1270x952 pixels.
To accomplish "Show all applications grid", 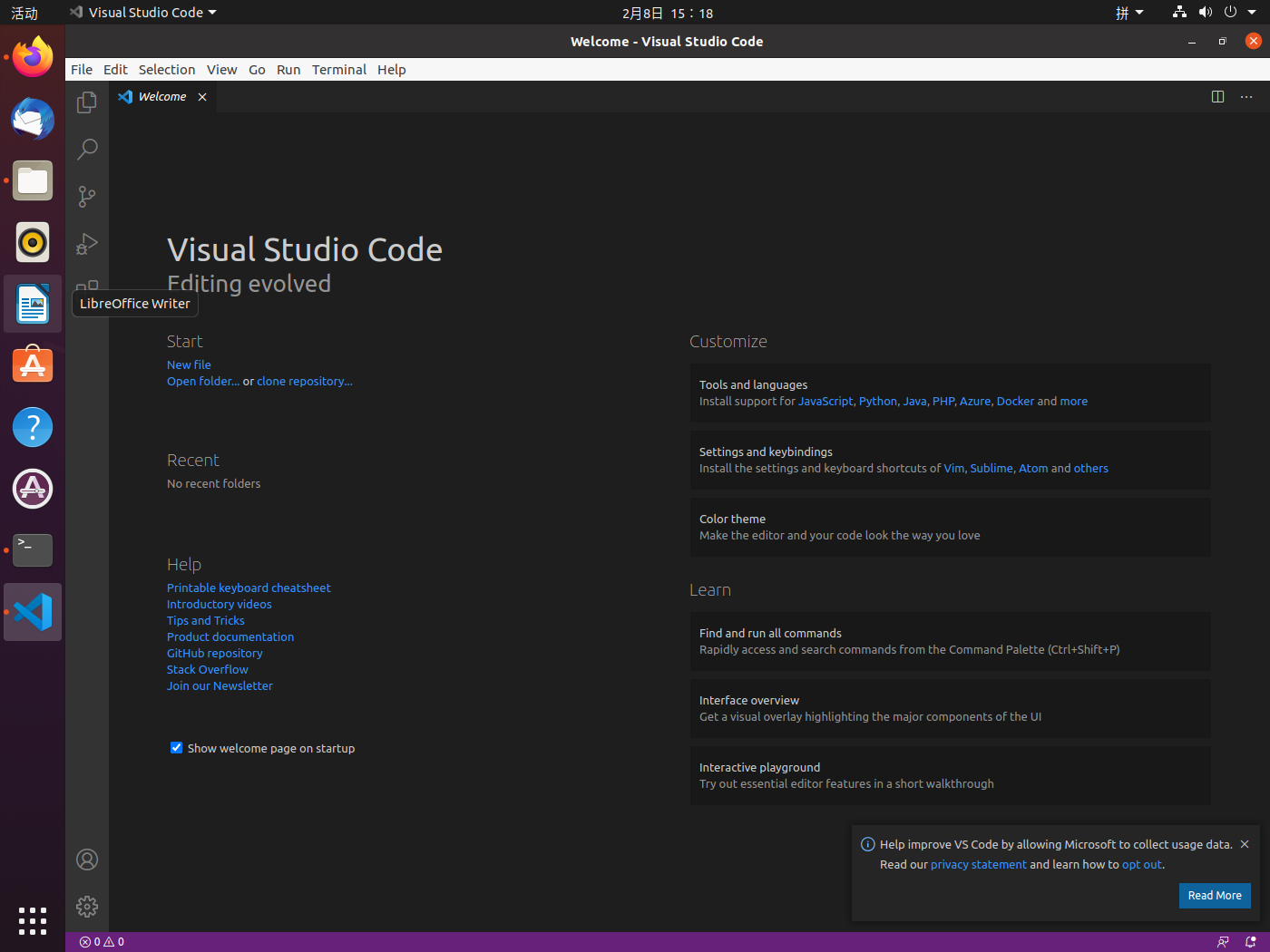I will pos(33,921).
